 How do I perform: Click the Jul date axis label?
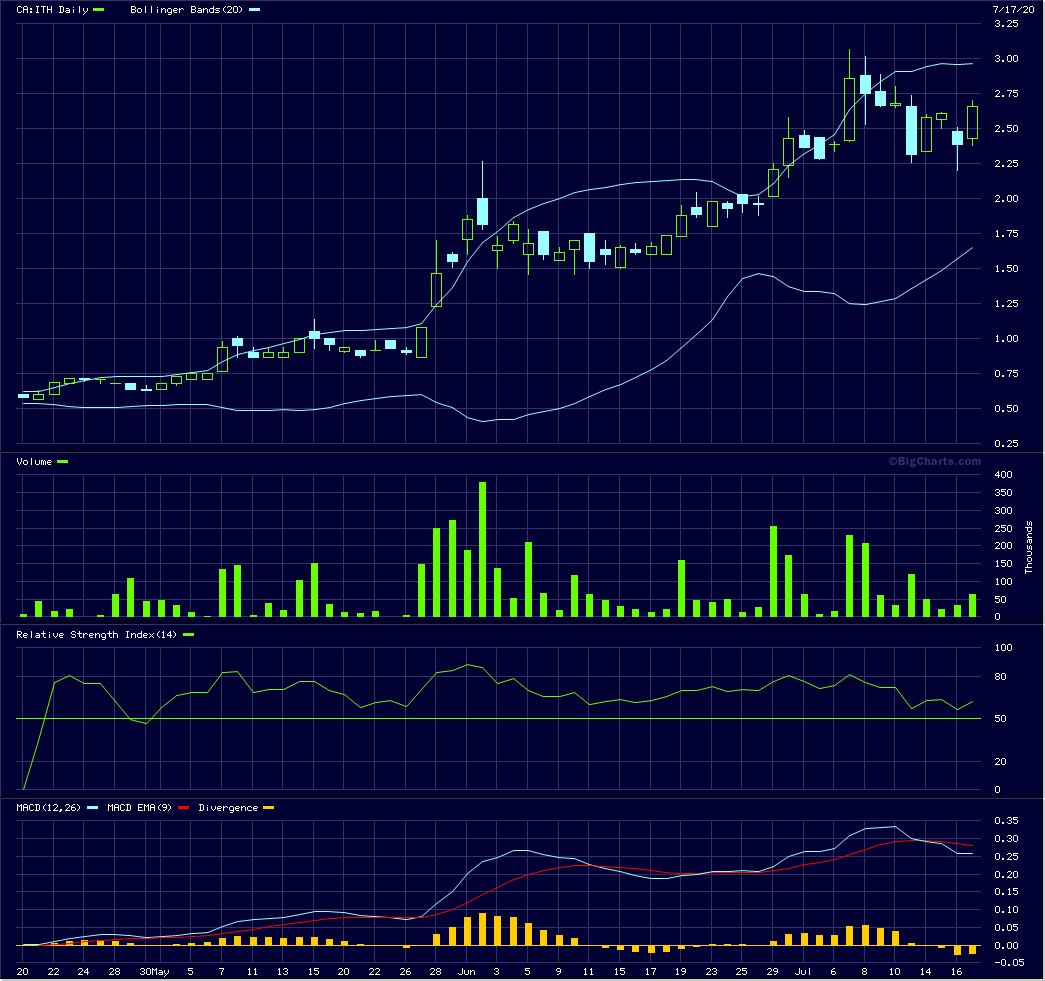(x=803, y=972)
